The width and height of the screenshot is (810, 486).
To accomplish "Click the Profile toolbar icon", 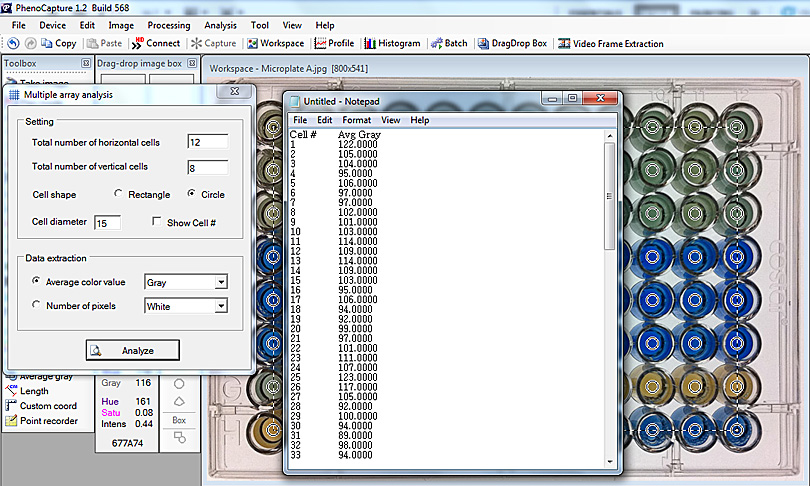I will (334, 43).
